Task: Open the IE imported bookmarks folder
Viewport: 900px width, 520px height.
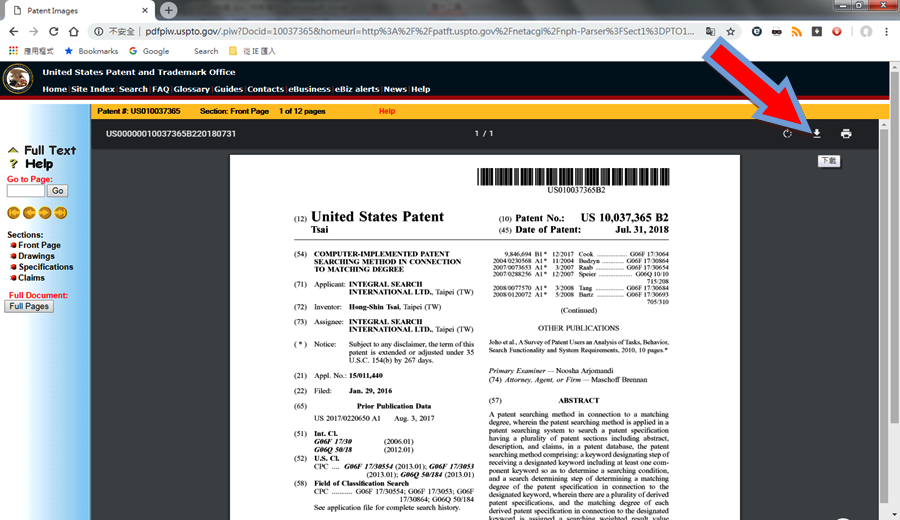Action: (x=252, y=51)
